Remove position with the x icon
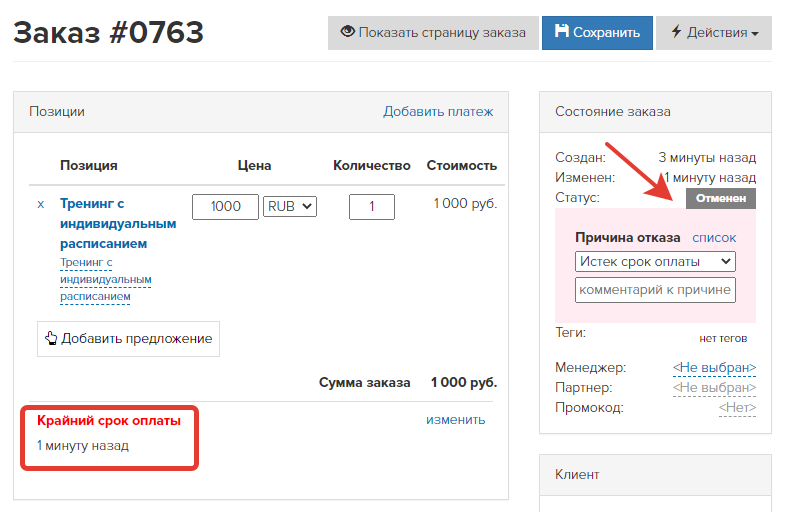The image size is (788, 512). click(x=41, y=204)
